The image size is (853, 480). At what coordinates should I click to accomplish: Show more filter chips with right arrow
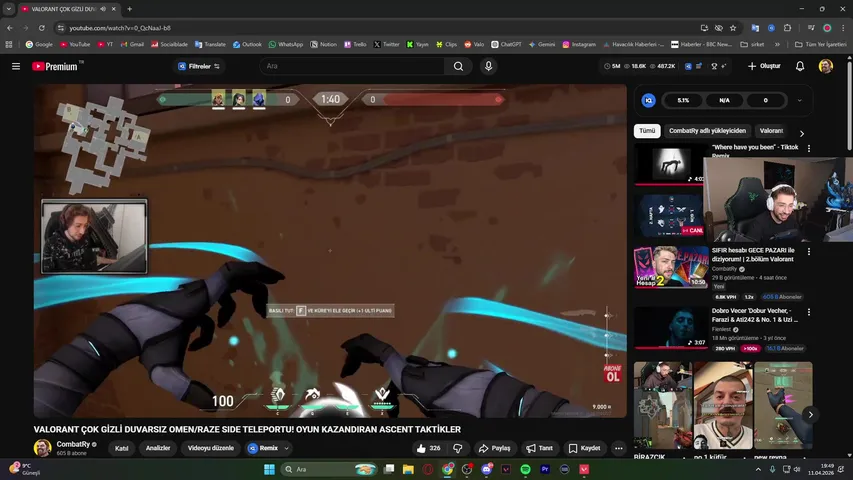coord(801,133)
